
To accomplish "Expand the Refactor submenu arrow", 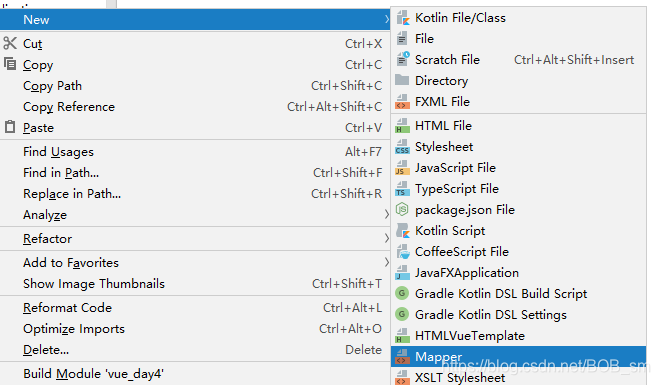I will point(386,239).
